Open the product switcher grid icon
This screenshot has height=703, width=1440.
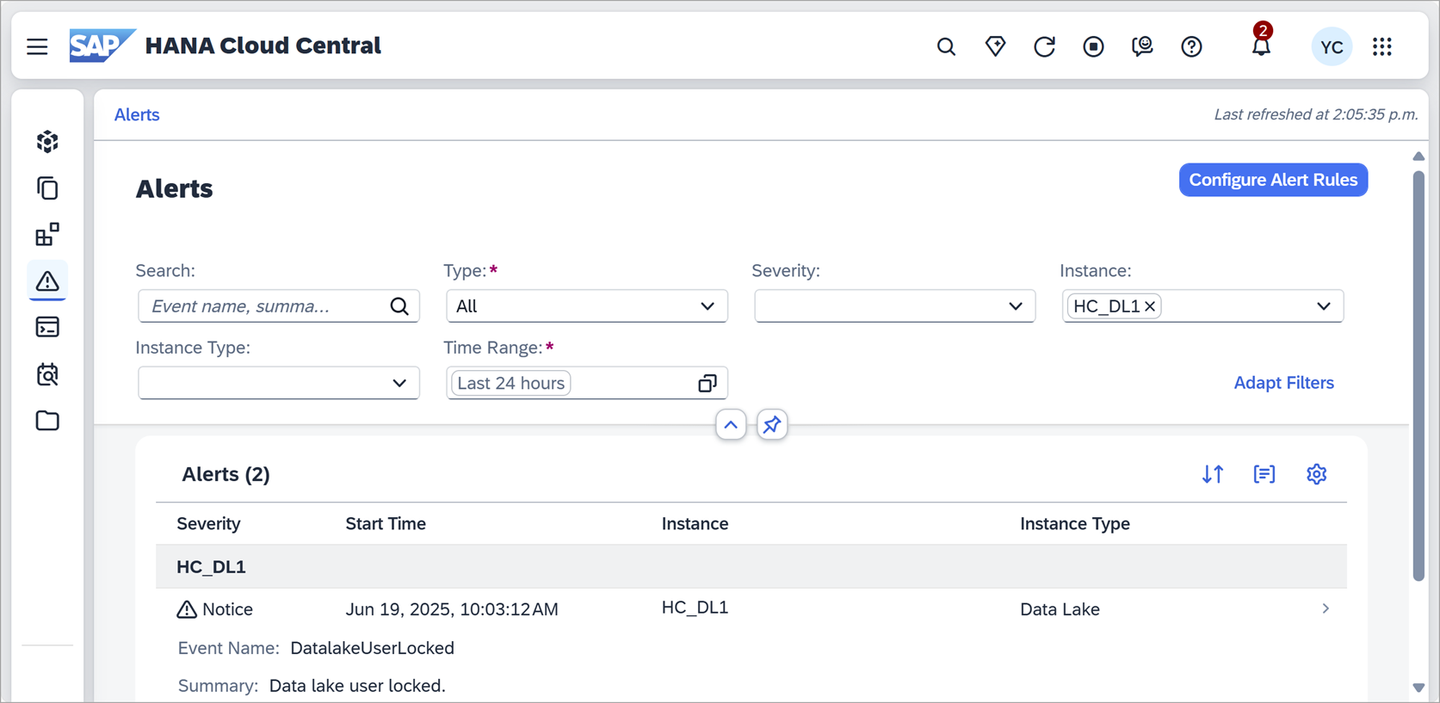click(x=1382, y=47)
